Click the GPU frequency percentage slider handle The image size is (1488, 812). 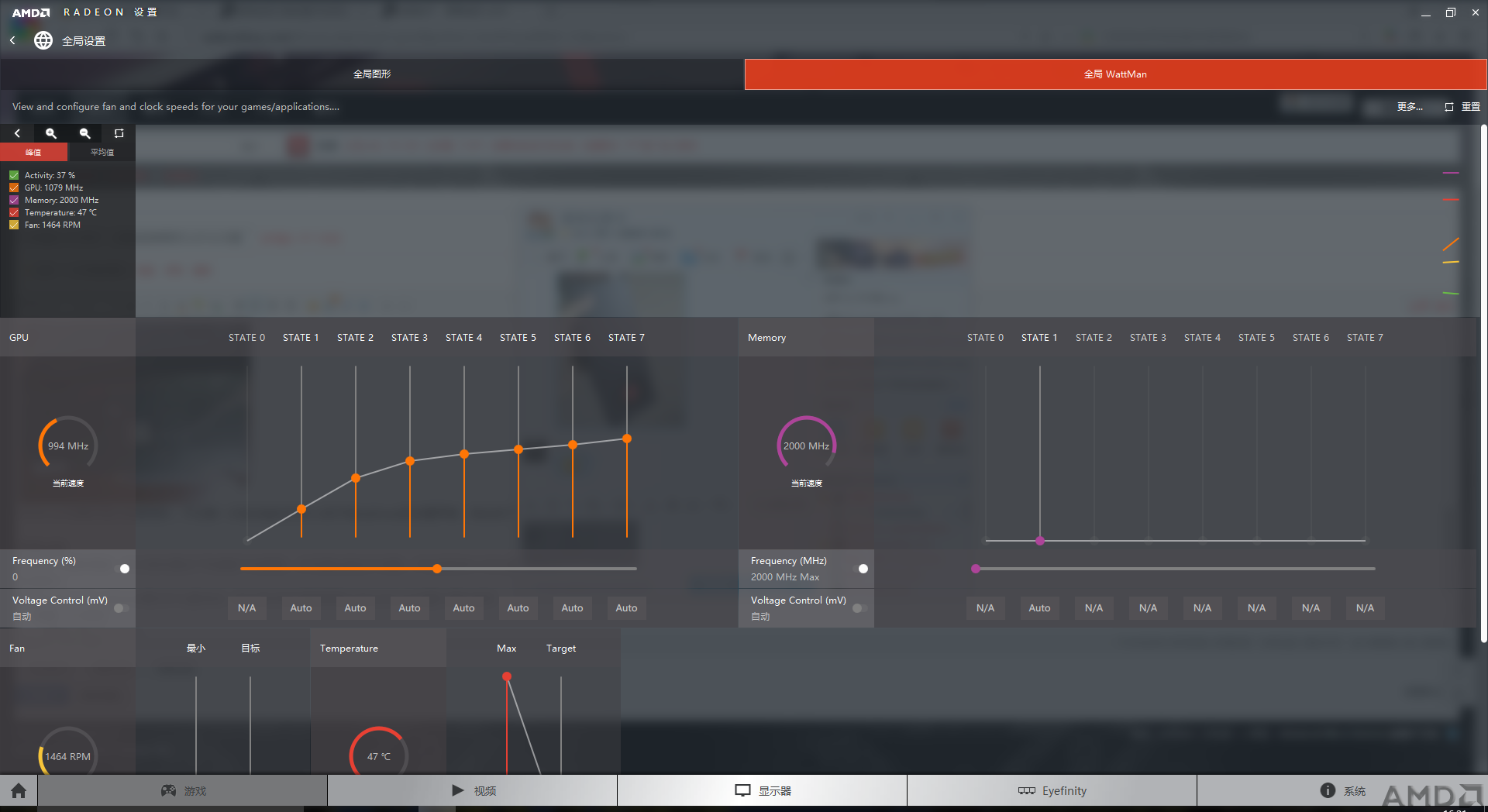point(437,569)
